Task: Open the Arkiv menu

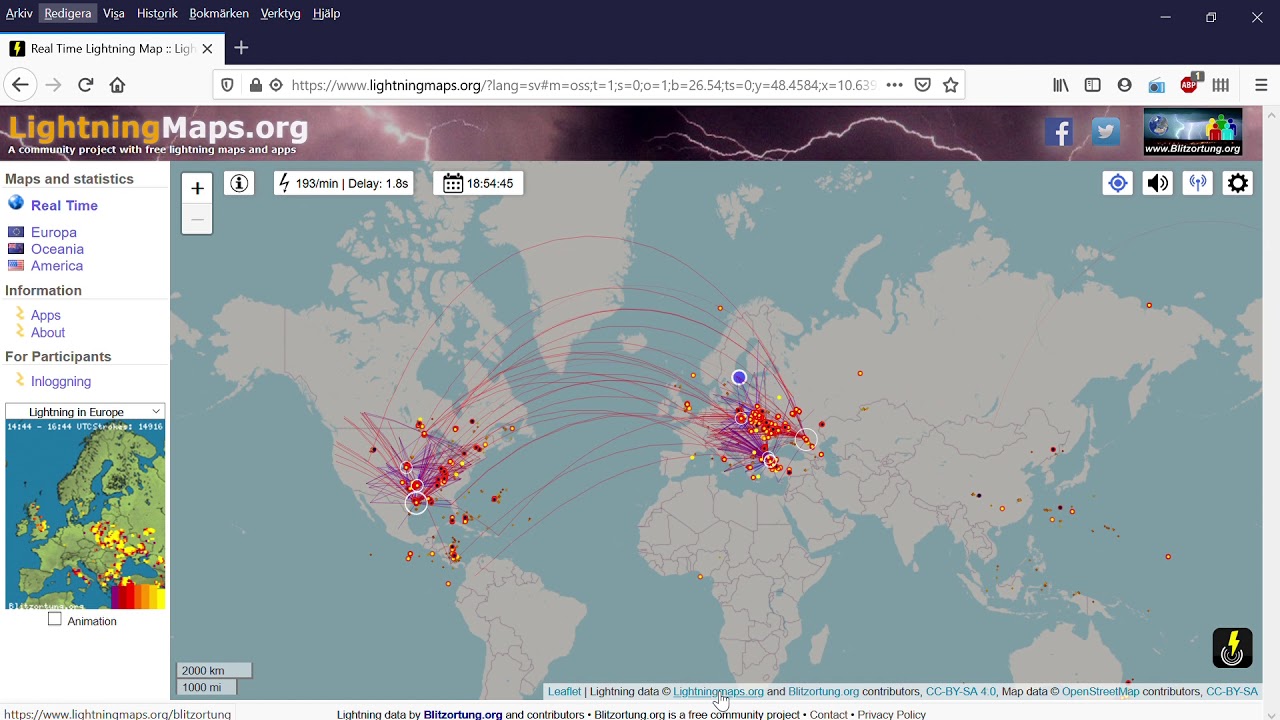Action: click(x=19, y=14)
